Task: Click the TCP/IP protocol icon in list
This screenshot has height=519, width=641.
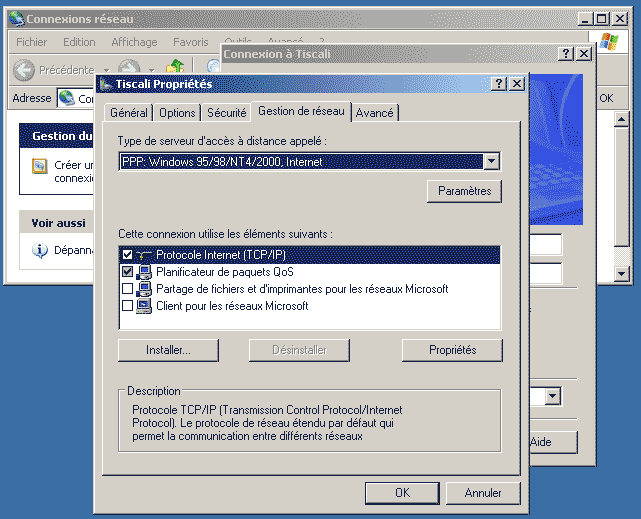Action: pyautogui.click(x=143, y=255)
